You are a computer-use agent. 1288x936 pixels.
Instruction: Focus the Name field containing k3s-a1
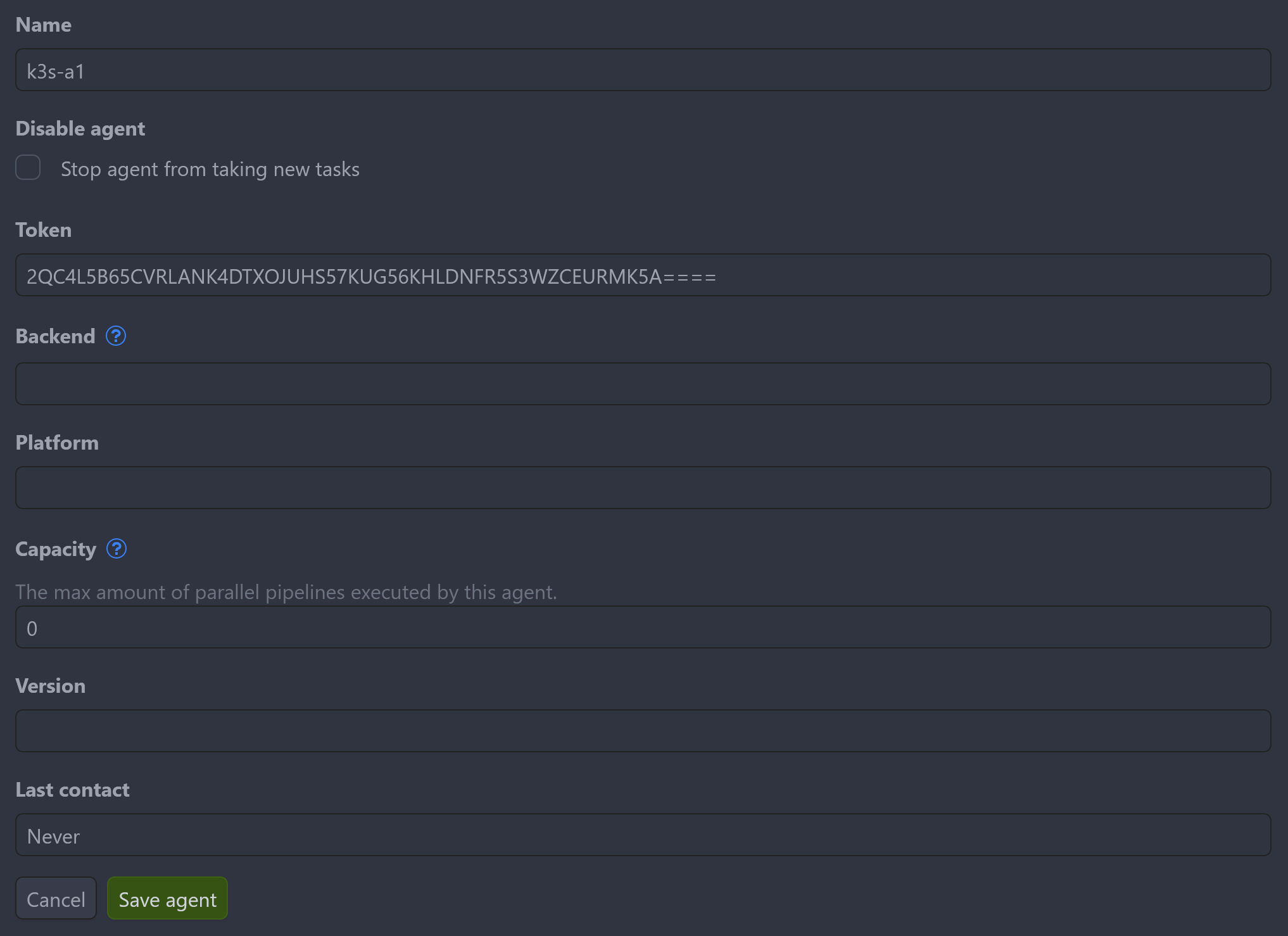643,70
